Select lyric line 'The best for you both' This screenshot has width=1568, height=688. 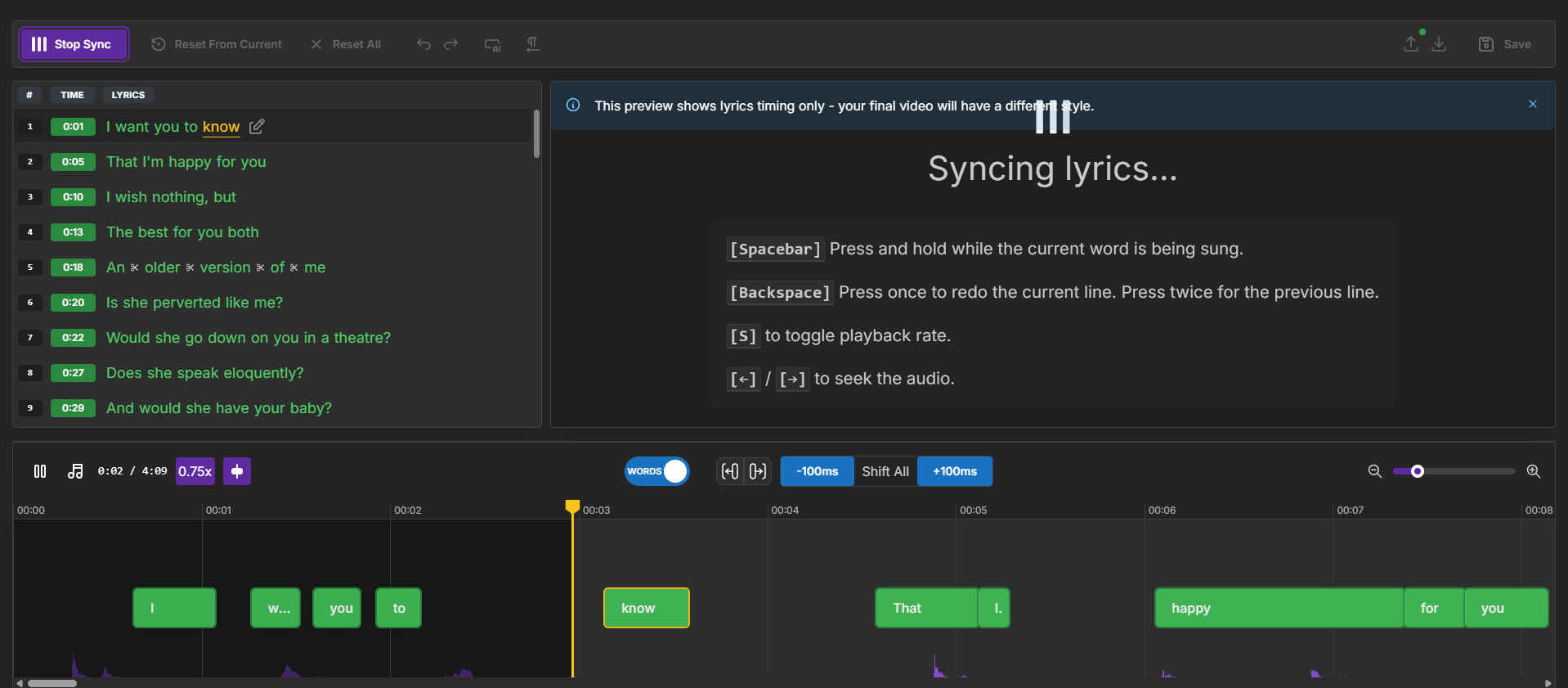(x=182, y=232)
